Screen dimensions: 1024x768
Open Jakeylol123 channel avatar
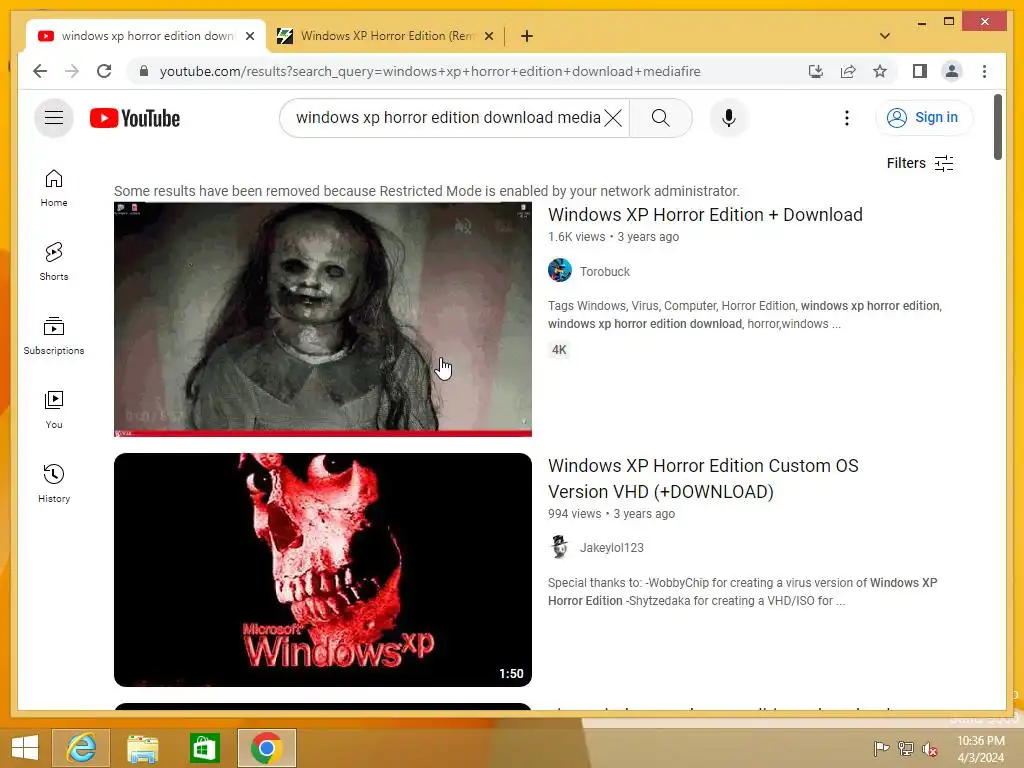(x=560, y=547)
